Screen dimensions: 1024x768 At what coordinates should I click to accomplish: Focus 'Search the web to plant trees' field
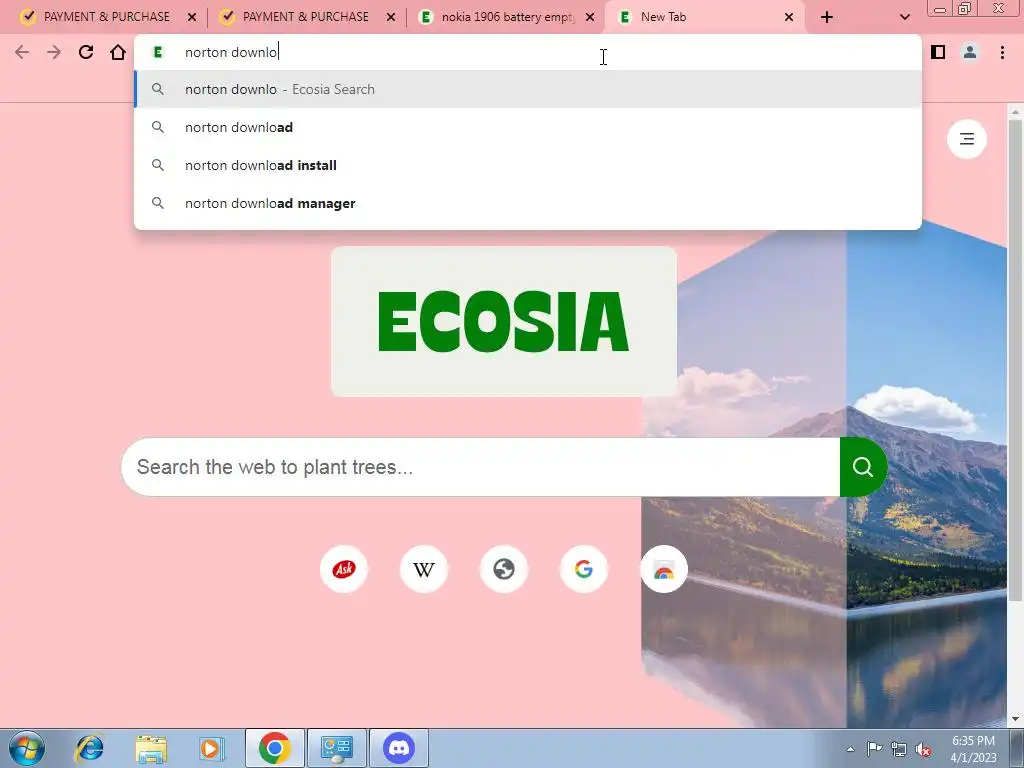pos(481,467)
